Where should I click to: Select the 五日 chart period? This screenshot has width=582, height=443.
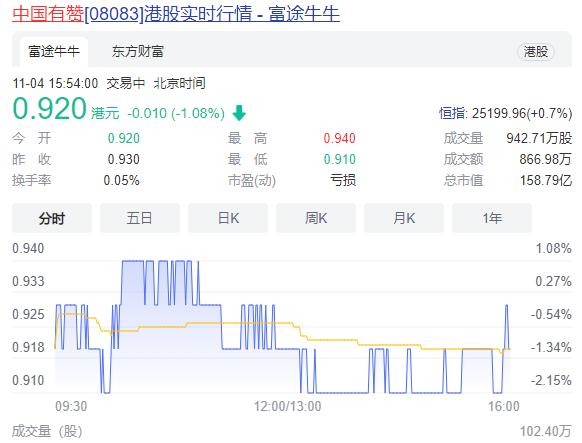pos(140,218)
